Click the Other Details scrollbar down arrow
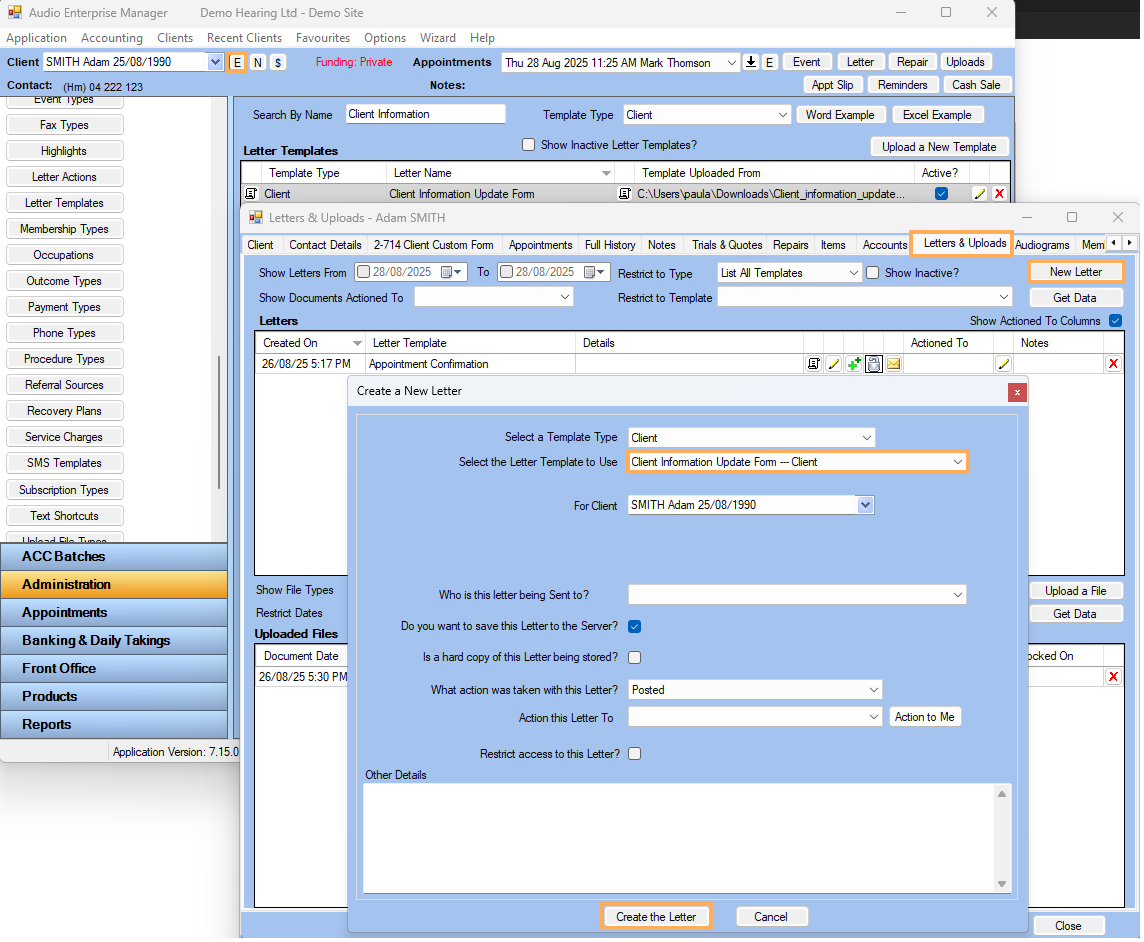This screenshot has height=942, width=1144. coord(1002,884)
